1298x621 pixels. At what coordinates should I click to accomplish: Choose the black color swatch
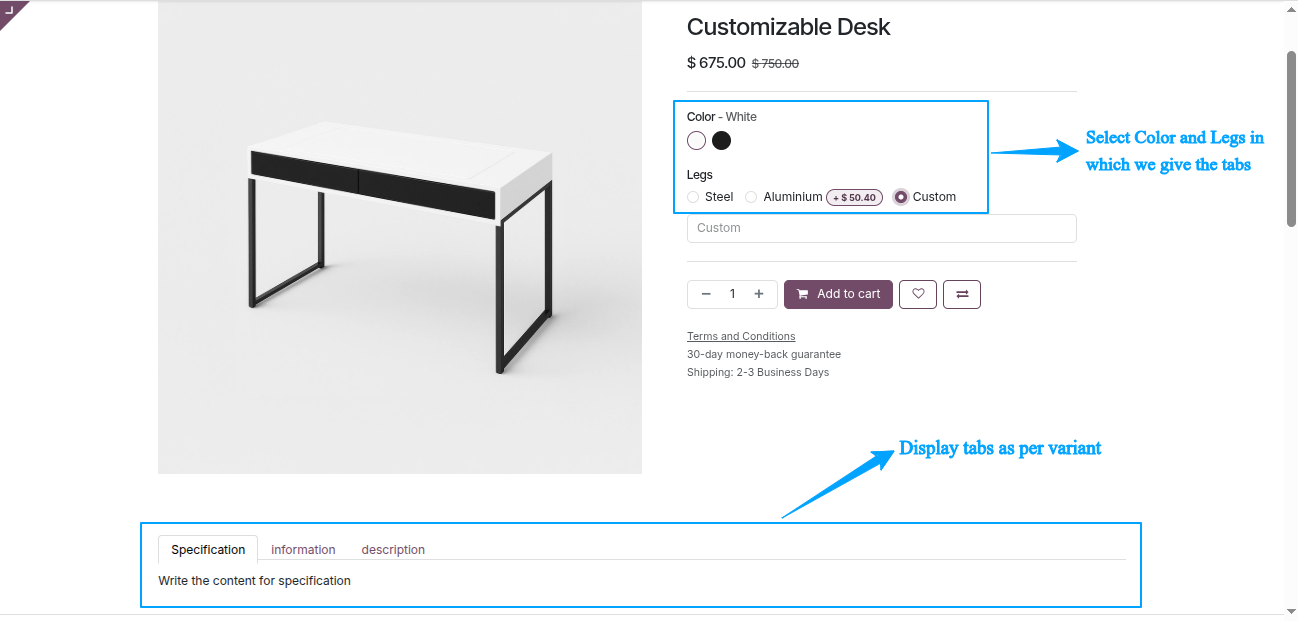[721, 141]
